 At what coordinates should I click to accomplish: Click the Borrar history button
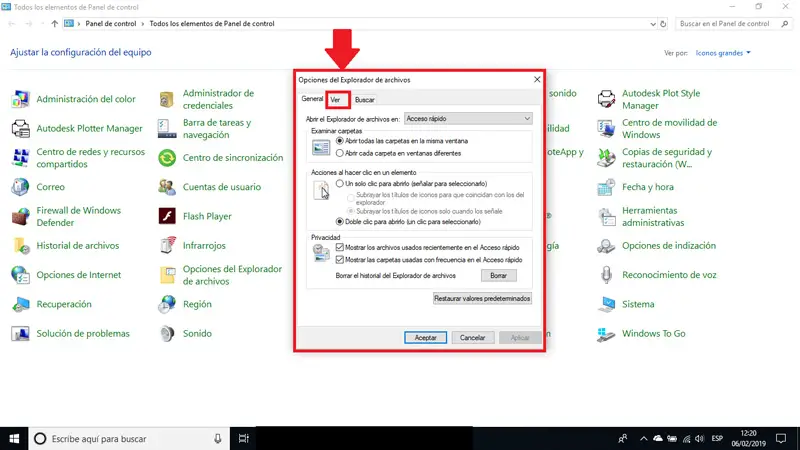tap(498, 276)
